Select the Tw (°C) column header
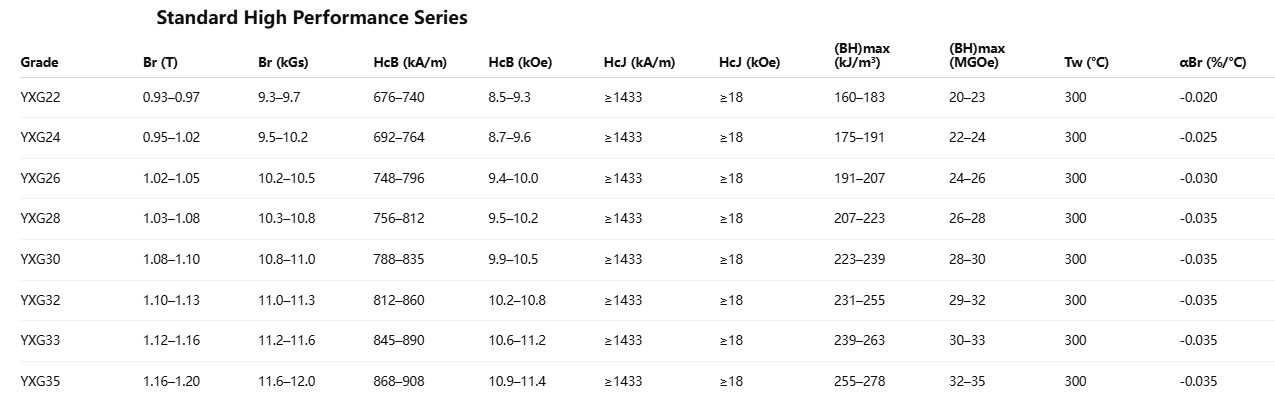This screenshot has height=401, width=1275. [1086, 62]
